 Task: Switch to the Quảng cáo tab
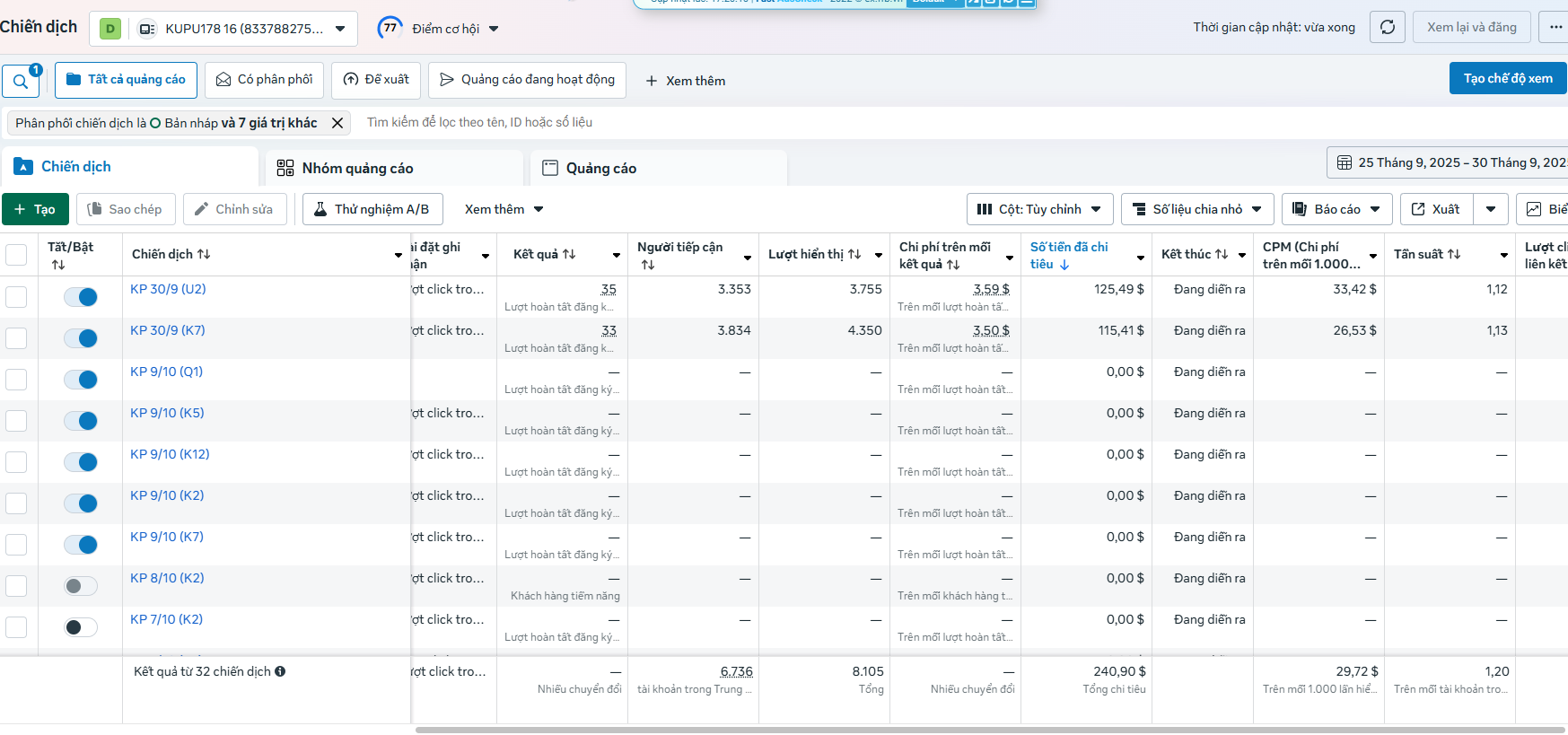(x=659, y=168)
